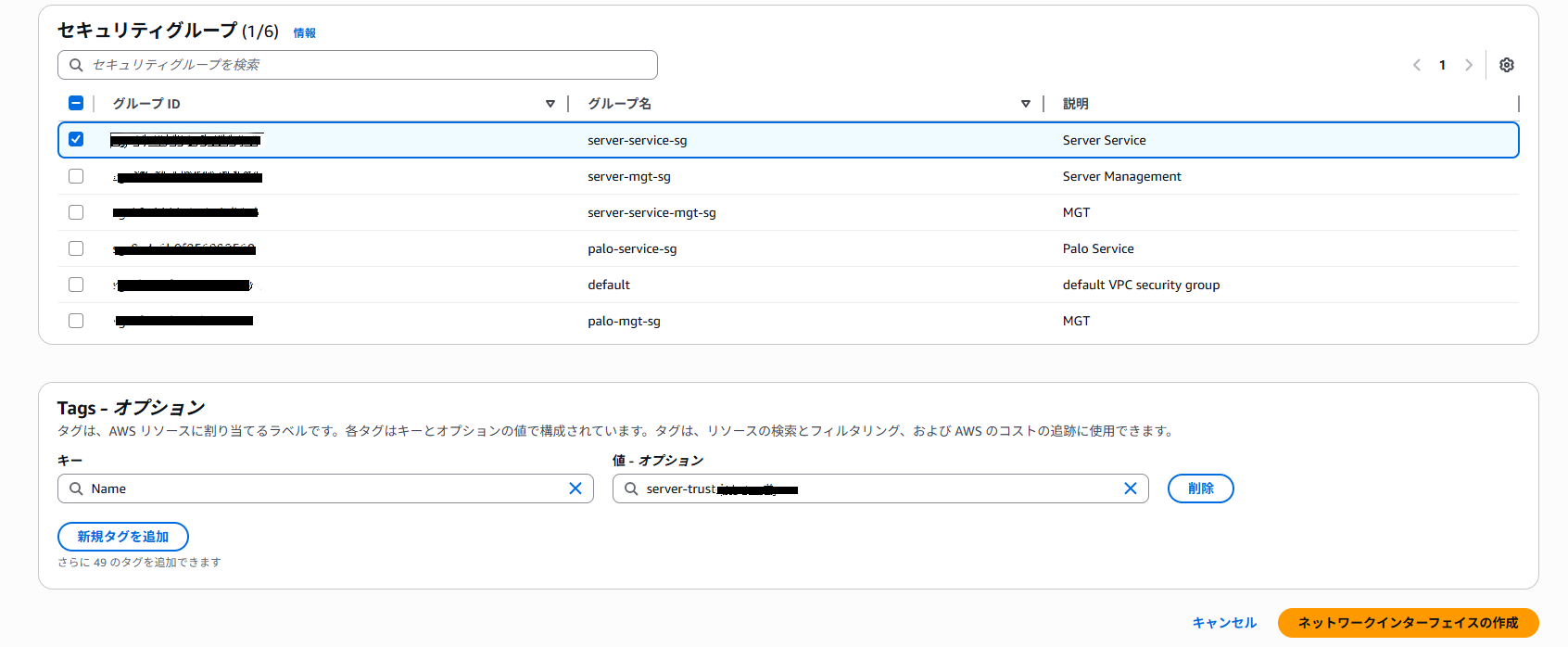The width and height of the screenshot is (1568, 647).
Task: Select the default security group checkbox
Action: click(x=76, y=285)
